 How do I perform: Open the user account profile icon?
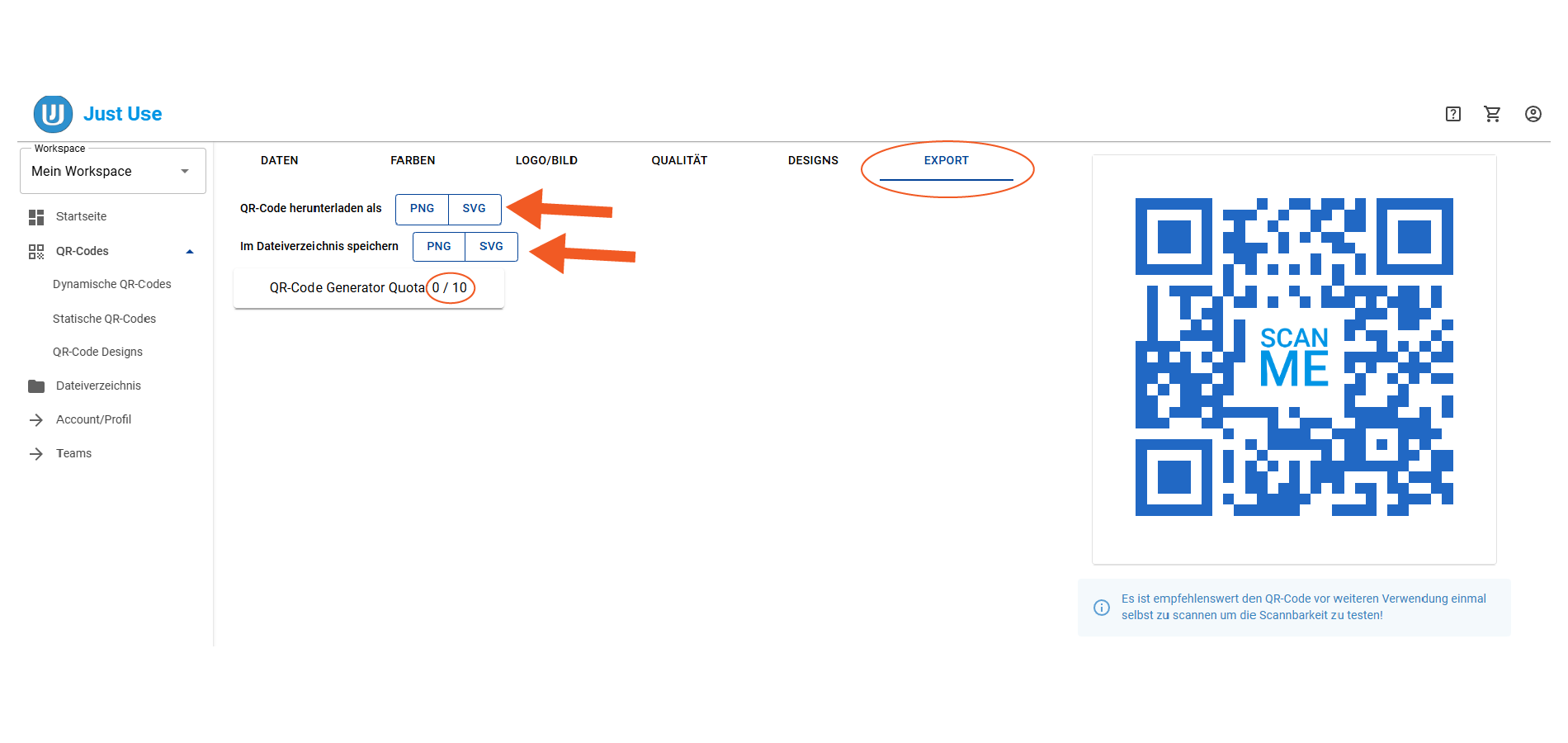pyautogui.click(x=1533, y=114)
